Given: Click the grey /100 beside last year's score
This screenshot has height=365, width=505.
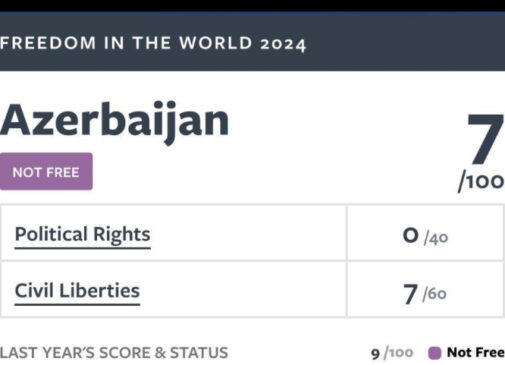Looking at the screenshot, I should tap(398, 353).
